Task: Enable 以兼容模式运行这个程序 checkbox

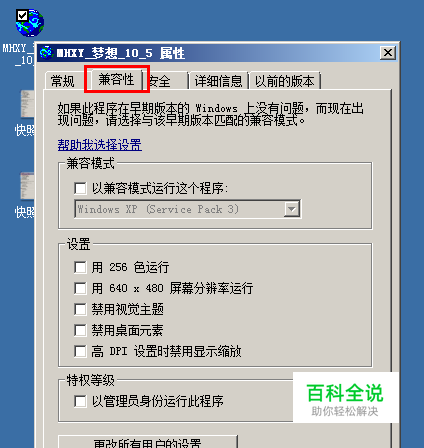Action: (x=80, y=188)
